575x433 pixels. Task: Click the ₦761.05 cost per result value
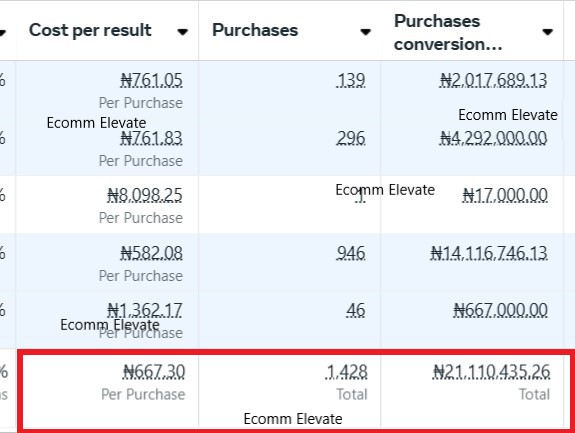click(x=151, y=80)
